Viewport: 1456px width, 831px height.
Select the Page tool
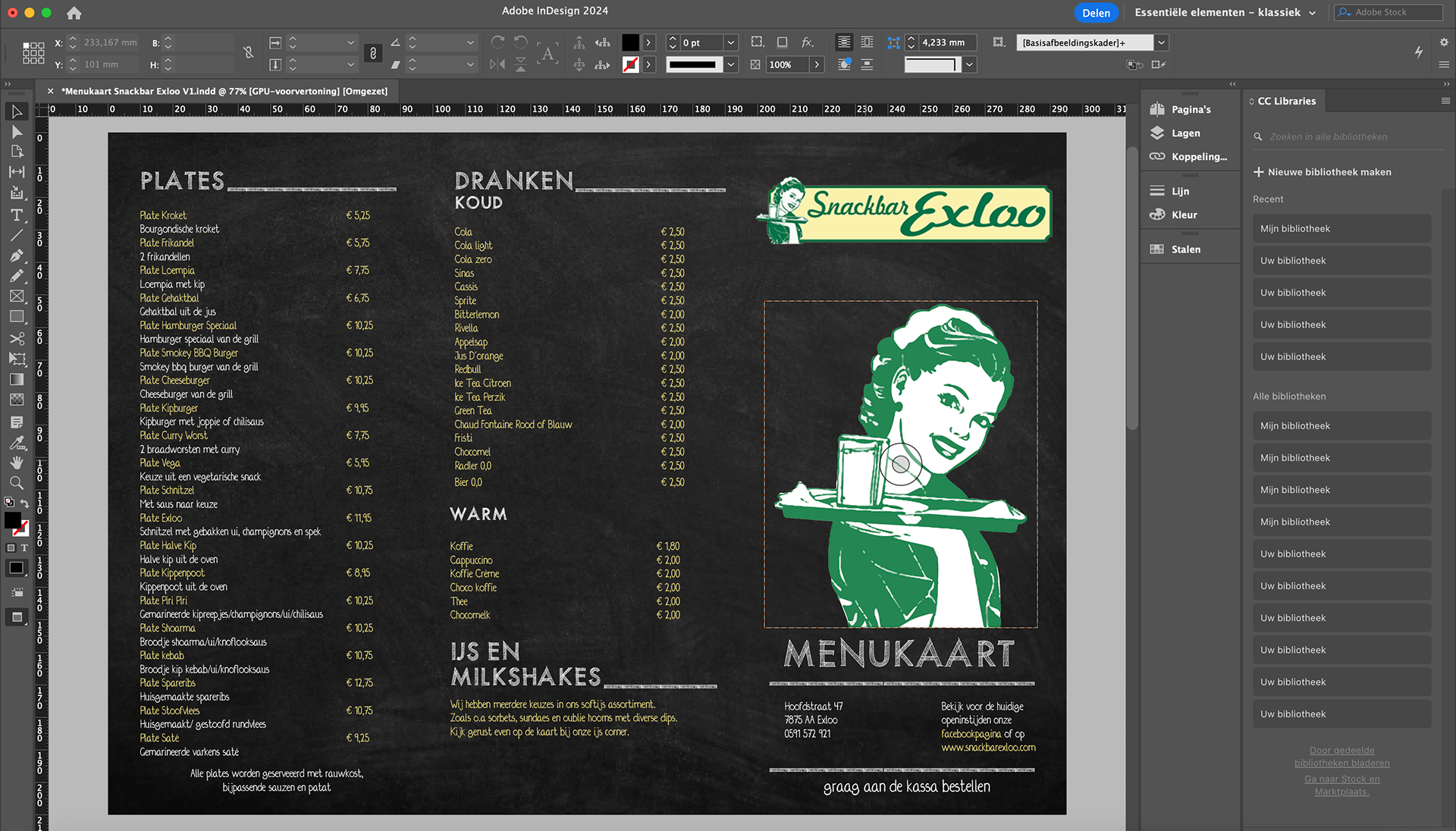[17, 152]
